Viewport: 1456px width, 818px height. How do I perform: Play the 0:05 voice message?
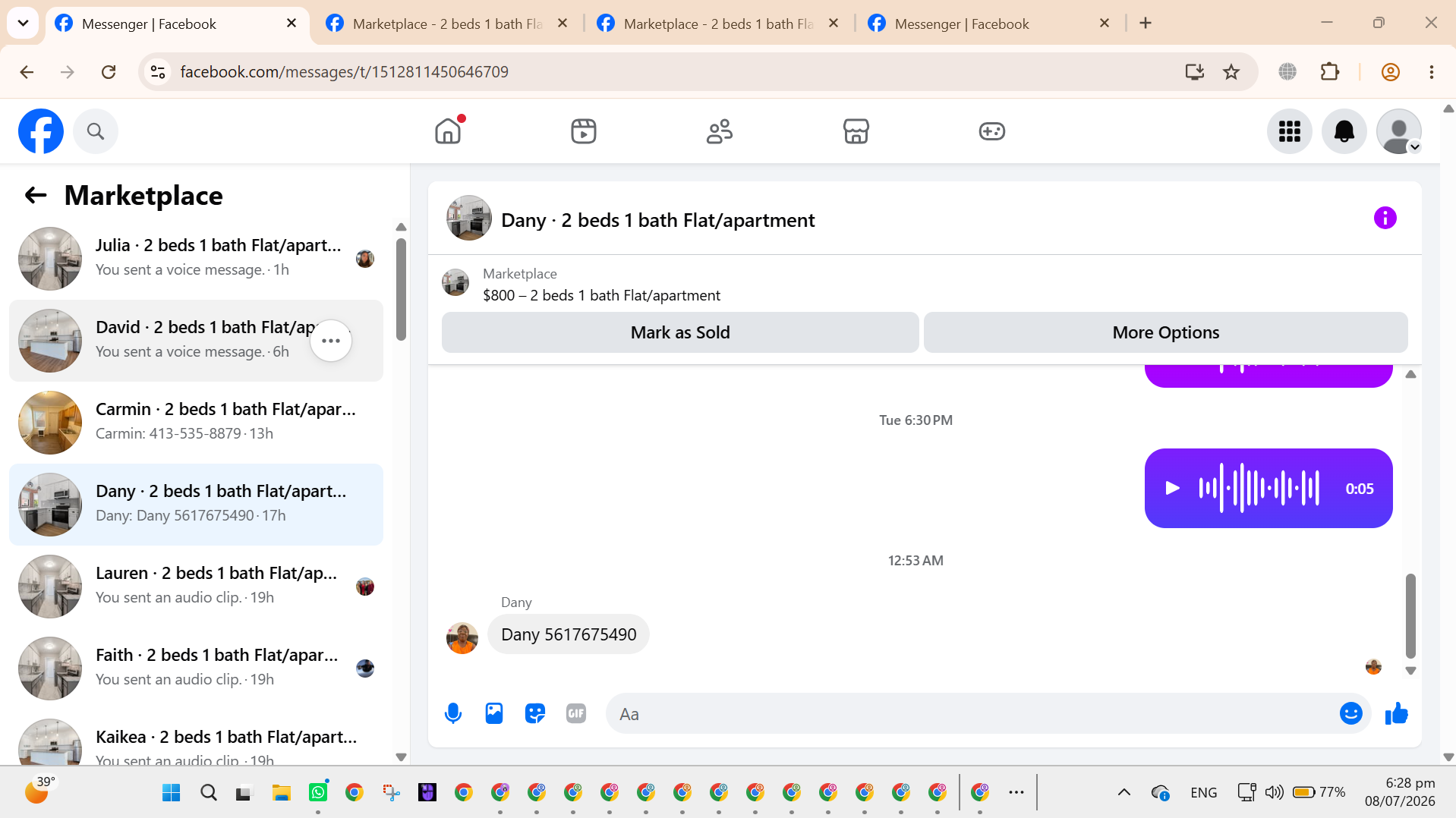click(1172, 488)
